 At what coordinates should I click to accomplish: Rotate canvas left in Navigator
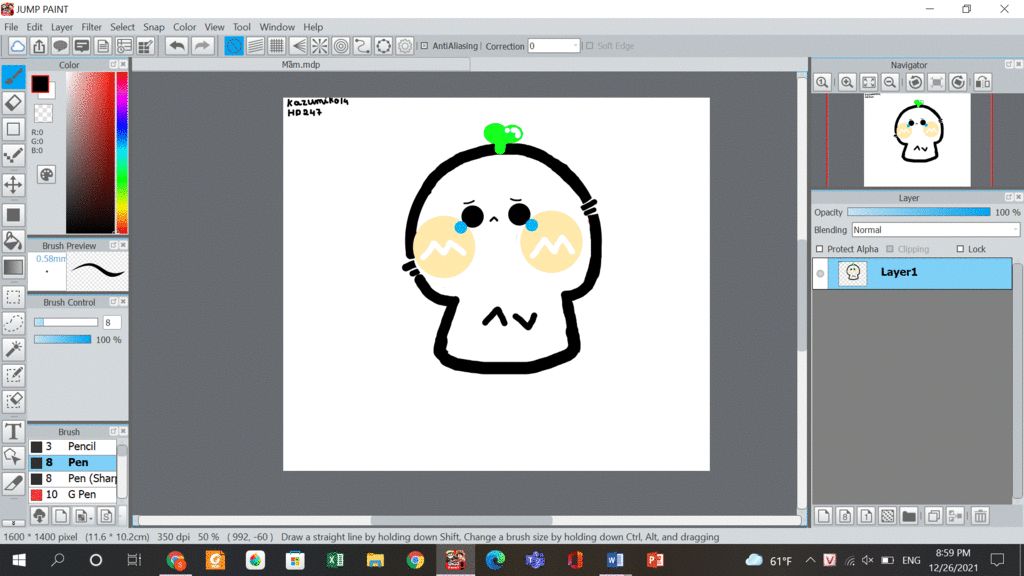[x=915, y=82]
